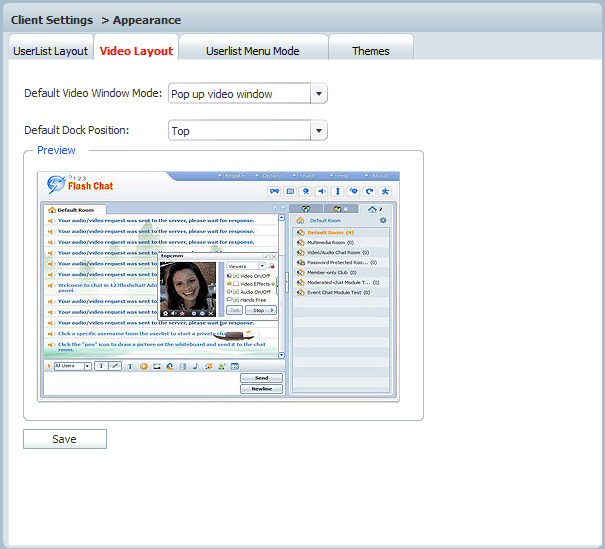Open the Default Dock Position dropdown

[x=318, y=131]
